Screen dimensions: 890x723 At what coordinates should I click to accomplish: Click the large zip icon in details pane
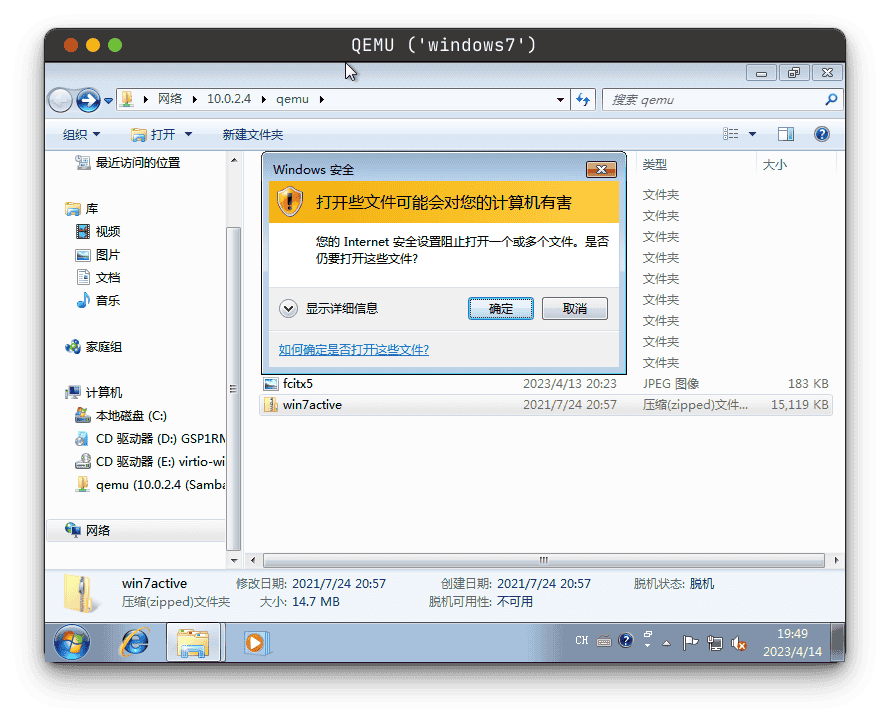click(80, 593)
